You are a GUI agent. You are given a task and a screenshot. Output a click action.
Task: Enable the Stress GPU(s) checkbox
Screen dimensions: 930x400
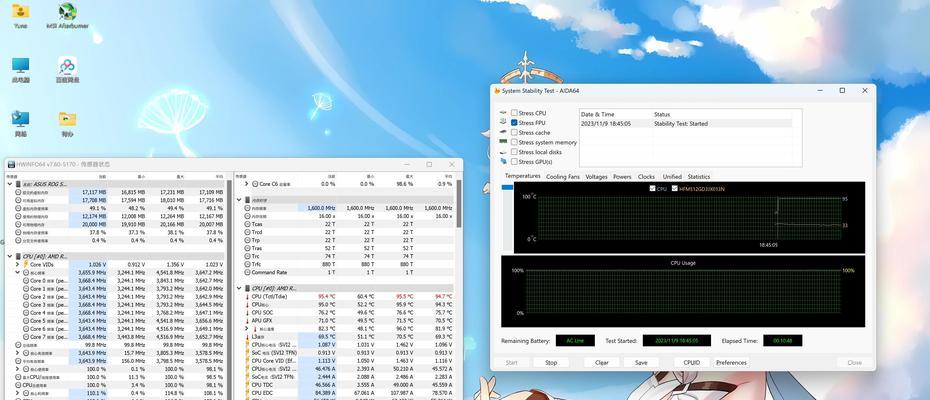(514, 161)
